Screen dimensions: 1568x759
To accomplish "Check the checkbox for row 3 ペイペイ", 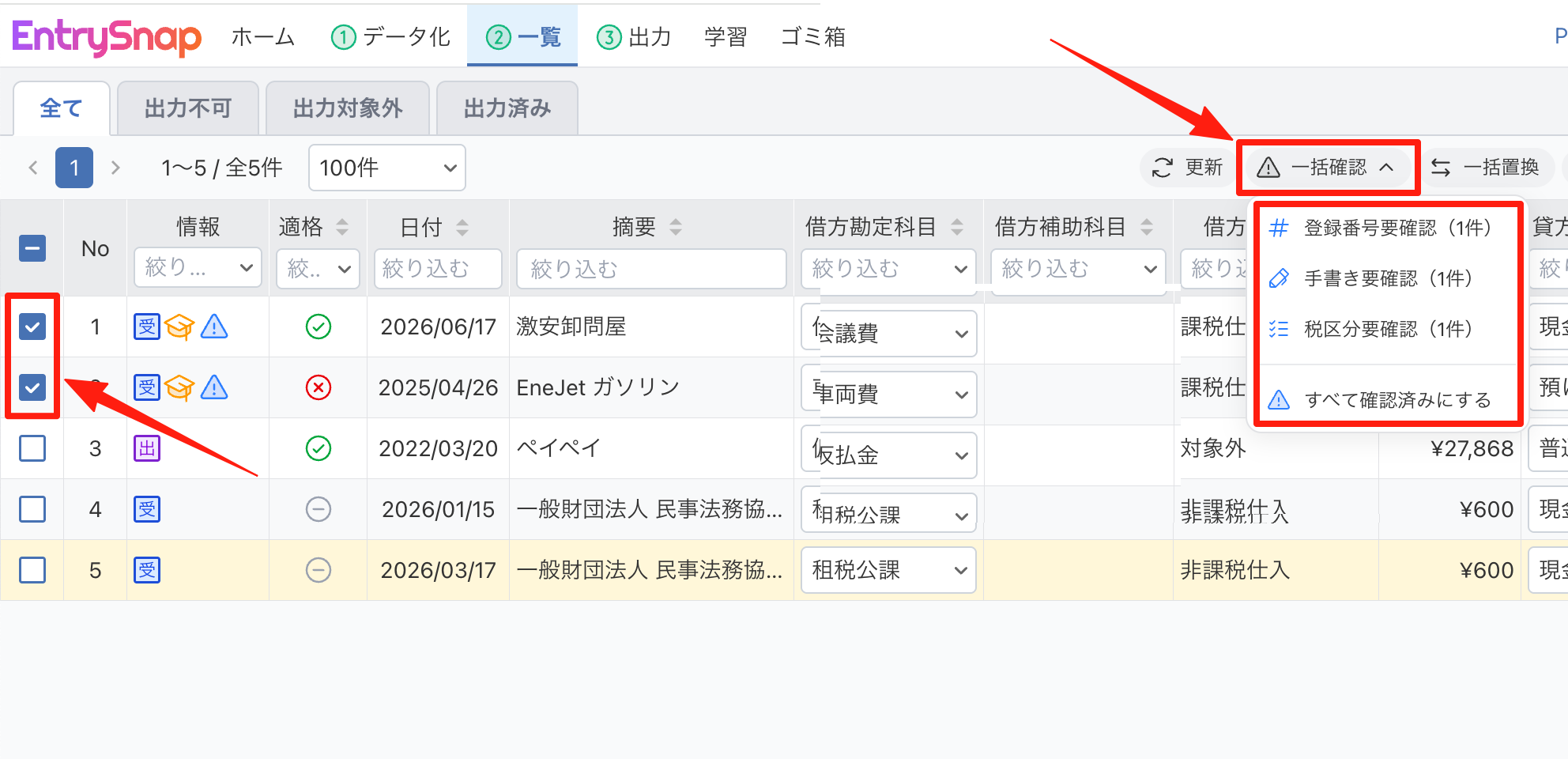I will coord(32,448).
